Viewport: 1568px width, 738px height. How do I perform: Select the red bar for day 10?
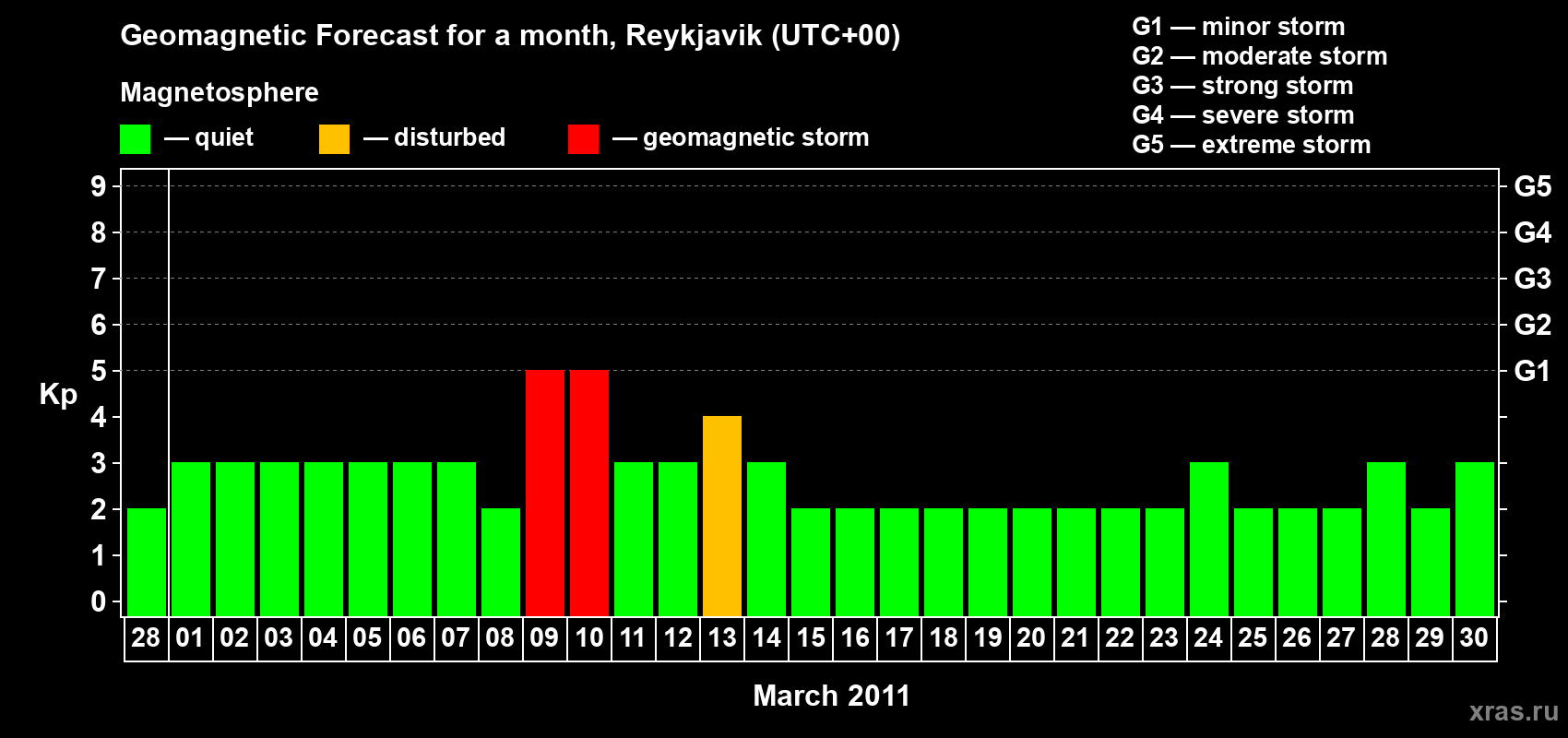coord(589,494)
